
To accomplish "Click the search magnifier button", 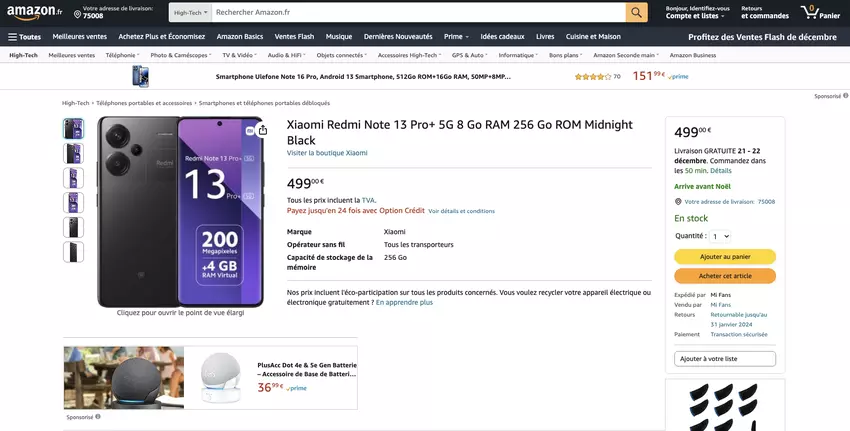I will click(x=637, y=12).
